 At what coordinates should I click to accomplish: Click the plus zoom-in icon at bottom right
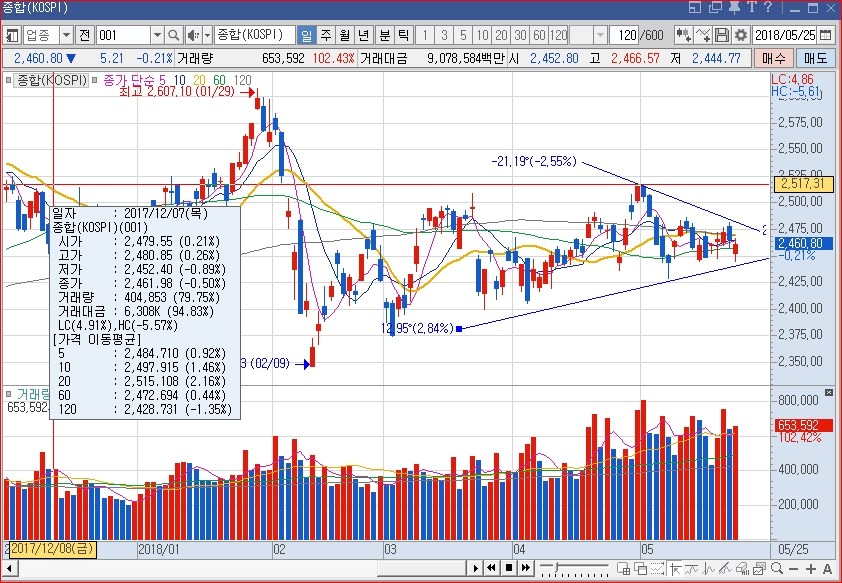click(810, 569)
